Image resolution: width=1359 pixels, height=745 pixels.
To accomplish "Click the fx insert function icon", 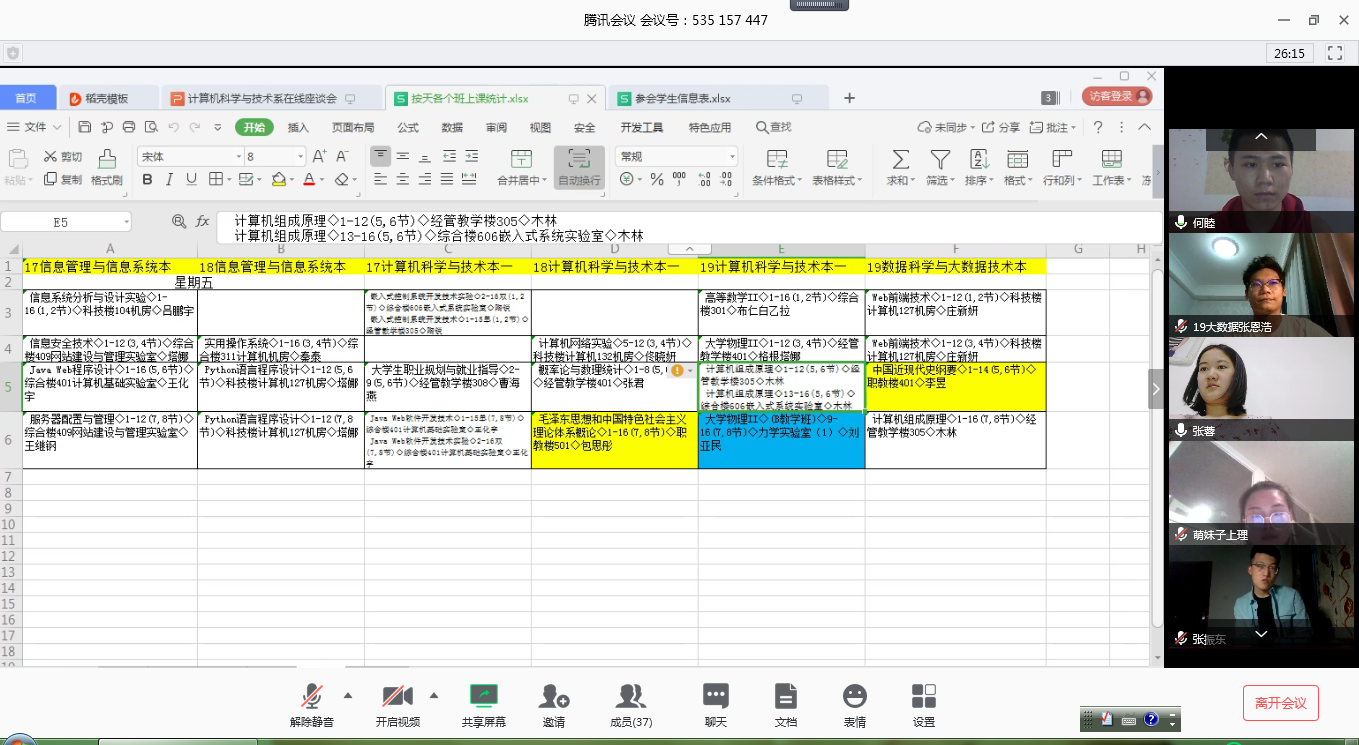I will [x=202, y=221].
